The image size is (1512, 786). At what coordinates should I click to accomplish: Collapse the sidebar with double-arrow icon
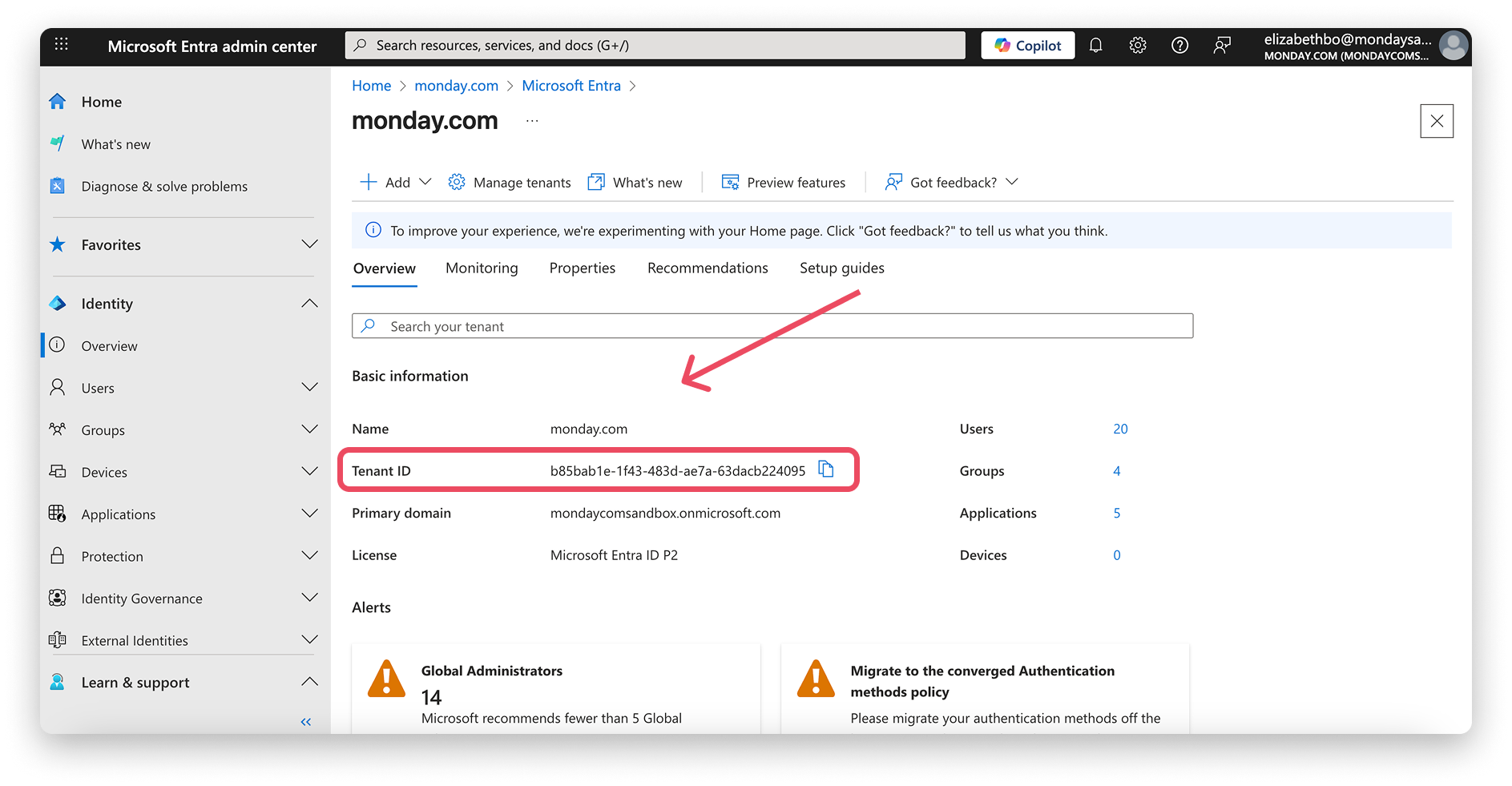pos(306,723)
